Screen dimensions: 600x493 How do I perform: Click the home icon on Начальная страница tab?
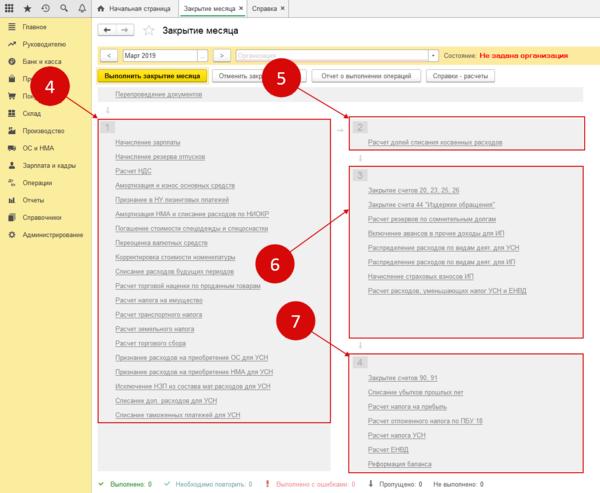click(101, 8)
